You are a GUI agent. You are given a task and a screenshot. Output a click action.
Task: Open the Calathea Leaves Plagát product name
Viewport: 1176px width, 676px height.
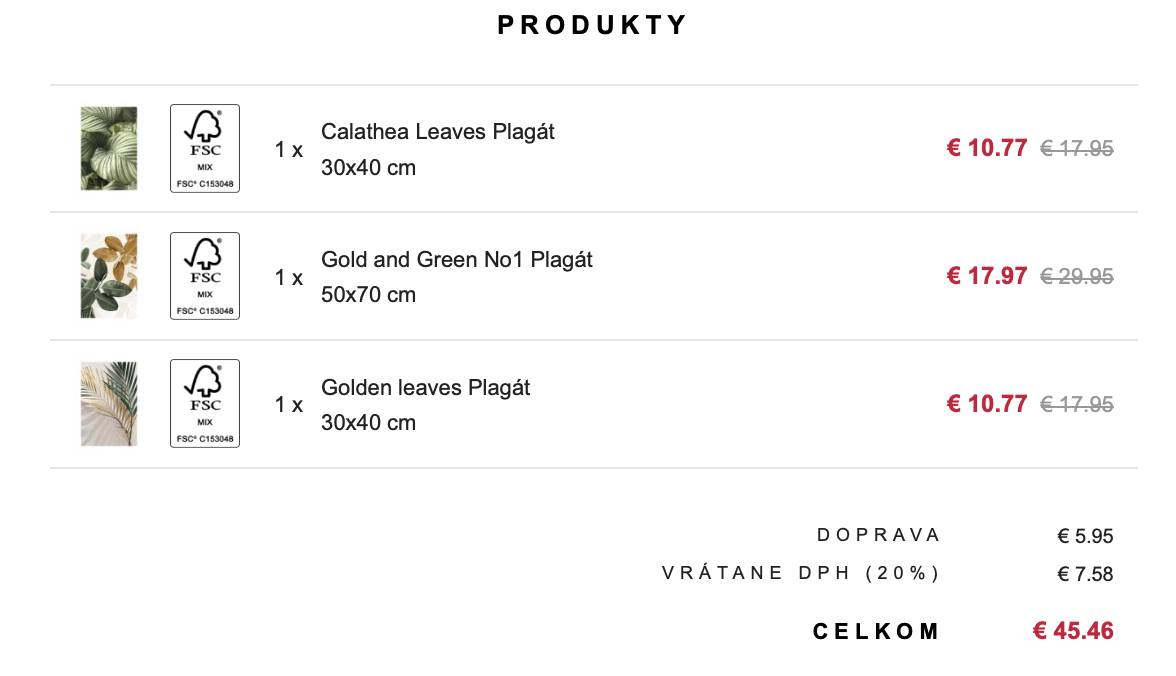437,132
